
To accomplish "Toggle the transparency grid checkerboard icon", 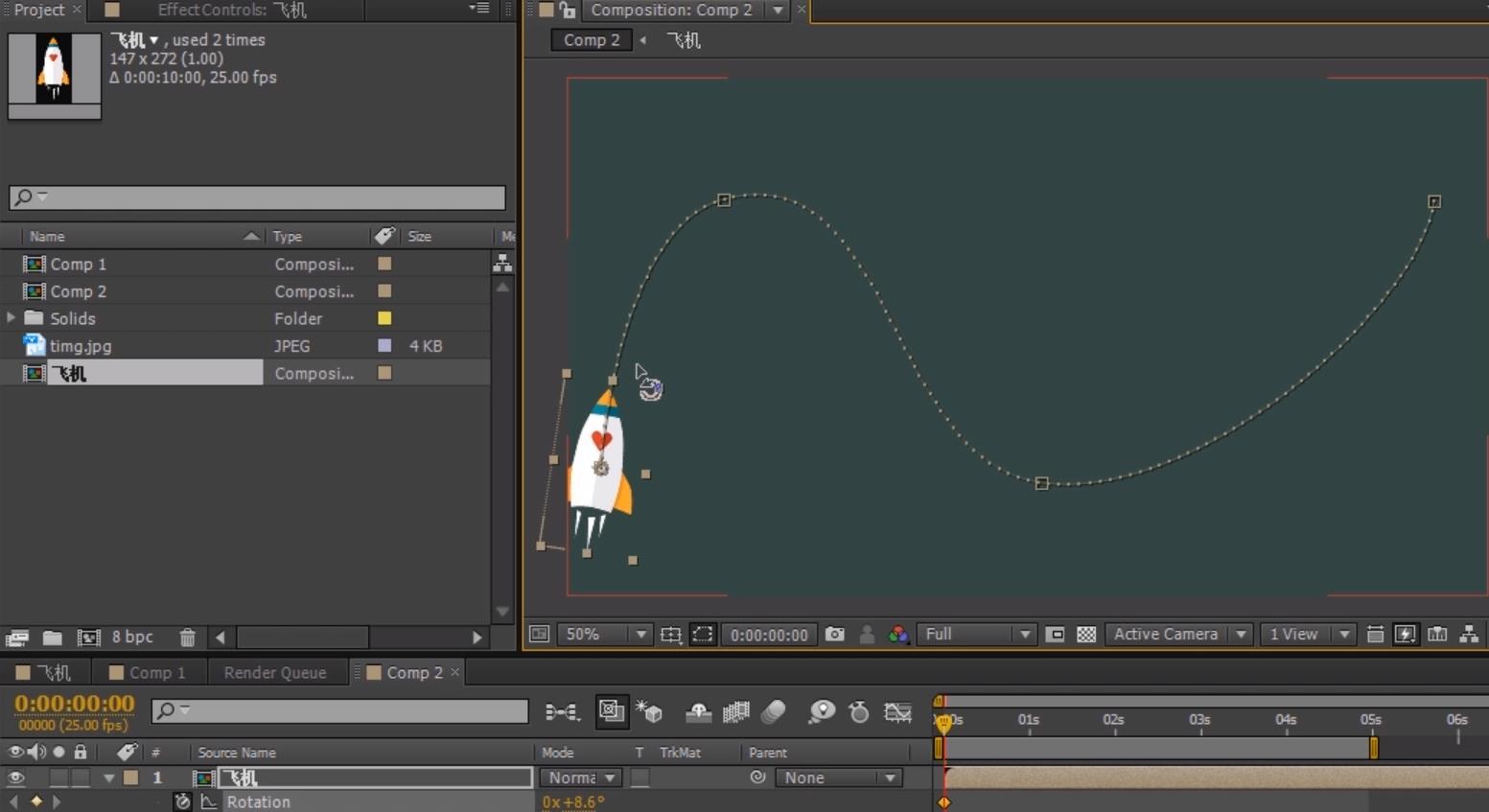I will [1086, 635].
